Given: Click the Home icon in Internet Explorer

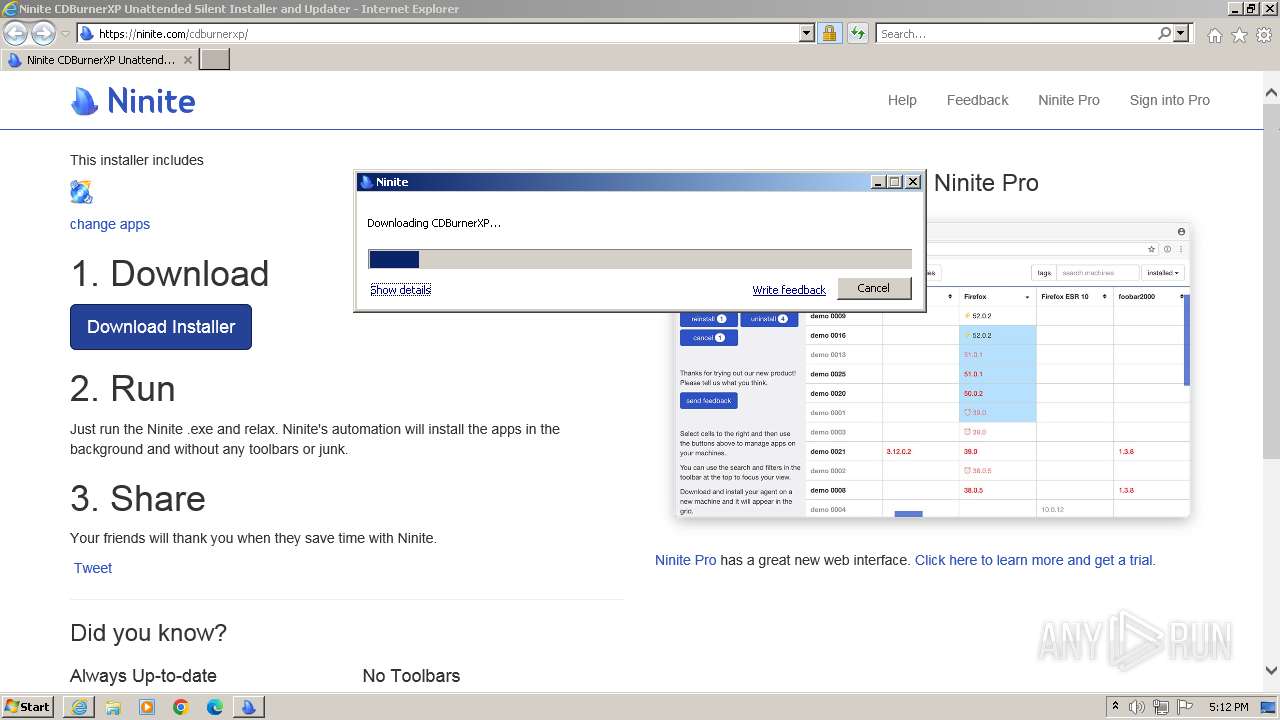Looking at the screenshot, I should (x=1214, y=35).
